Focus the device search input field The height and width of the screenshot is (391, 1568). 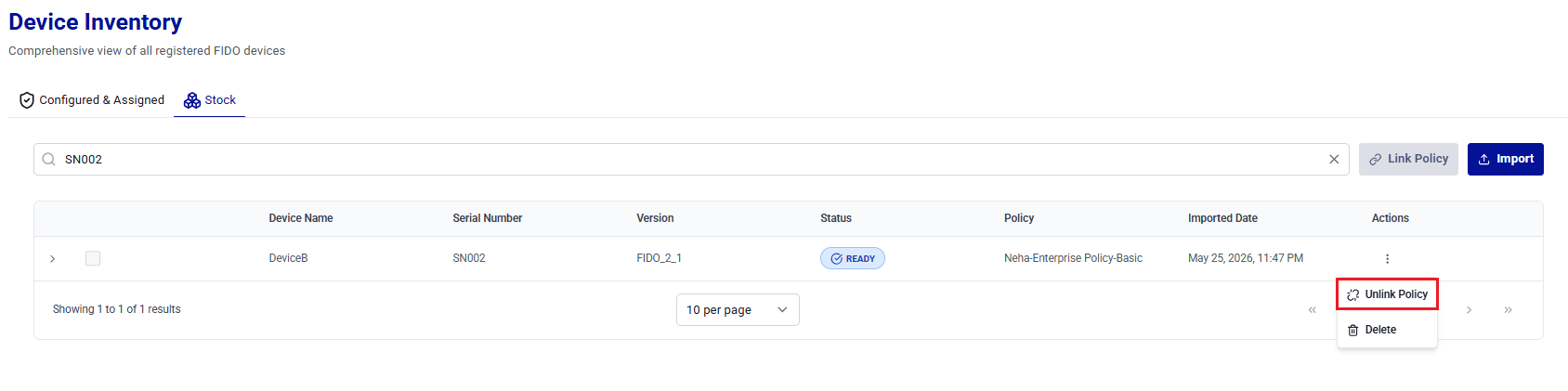tap(691, 160)
